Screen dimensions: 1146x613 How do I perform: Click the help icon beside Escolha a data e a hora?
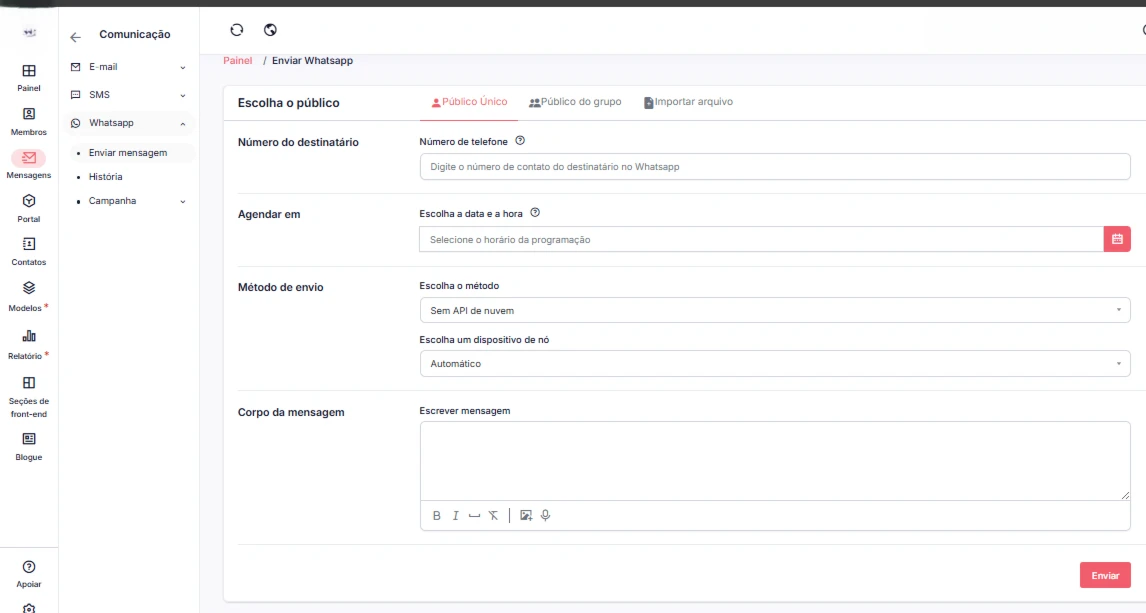tap(535, 213)
